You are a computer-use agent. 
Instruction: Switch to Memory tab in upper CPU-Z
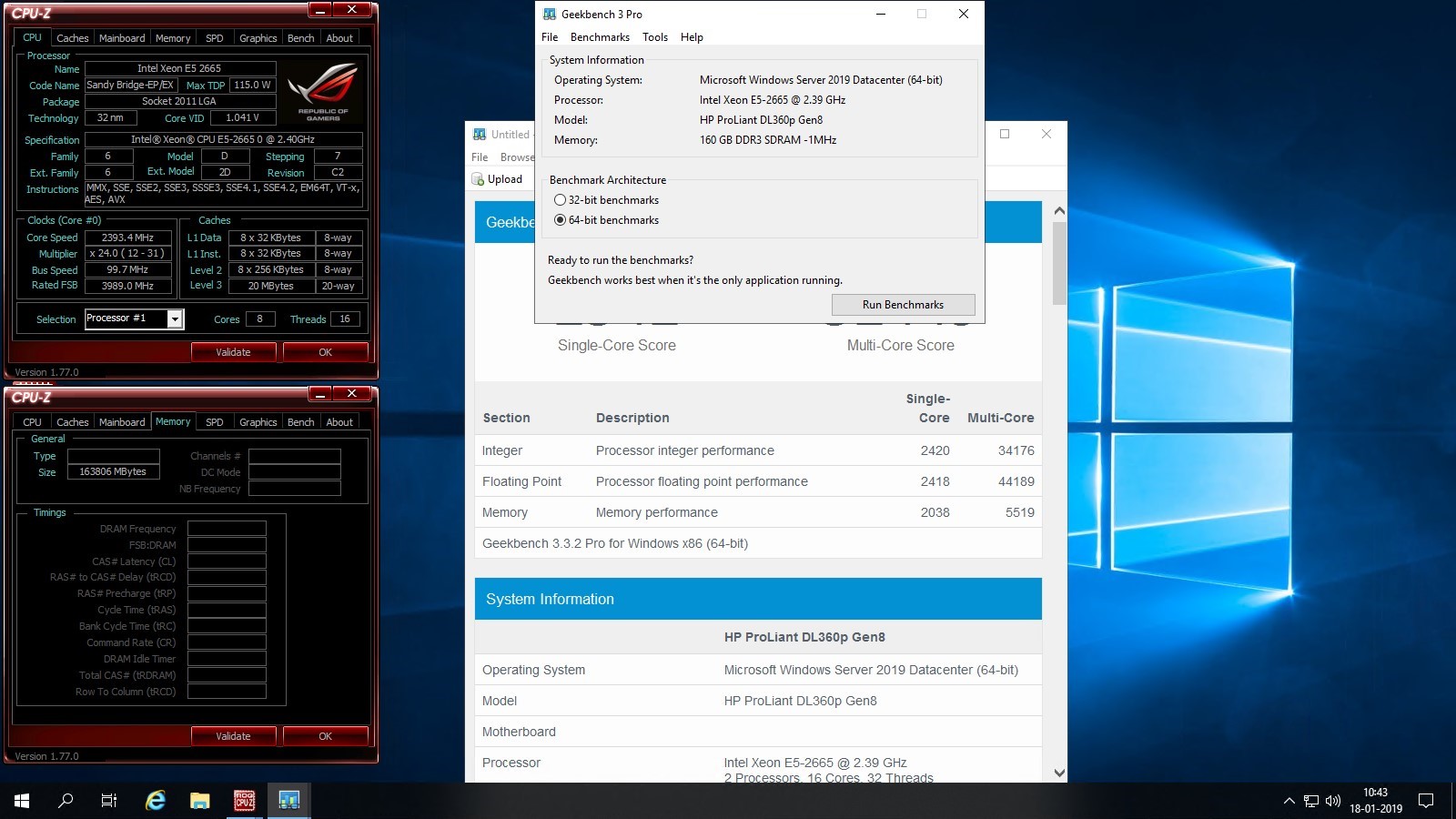click(x=173, y=38)
